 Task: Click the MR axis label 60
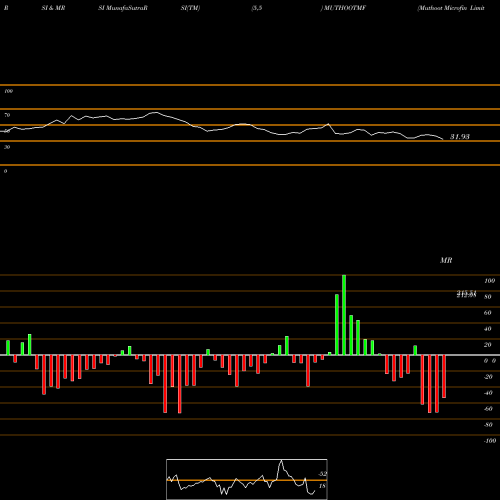point(488,313)
